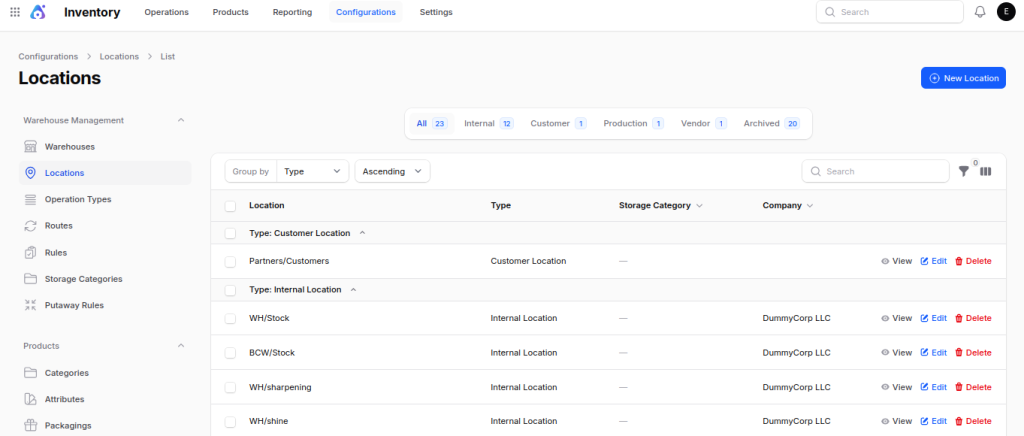This screenshot has height=436, width=1024.
Task: Tick the checkbox for Partners/Customers row
Action: pyautogui.click(x=230, y=261)
